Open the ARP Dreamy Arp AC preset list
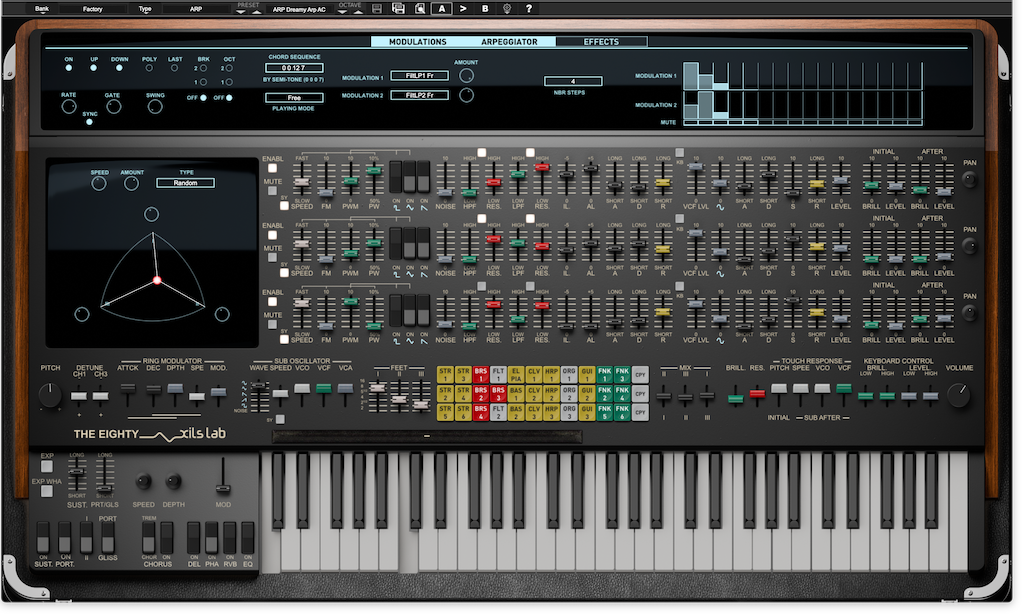1024x616 pixels. click(299, 10)
